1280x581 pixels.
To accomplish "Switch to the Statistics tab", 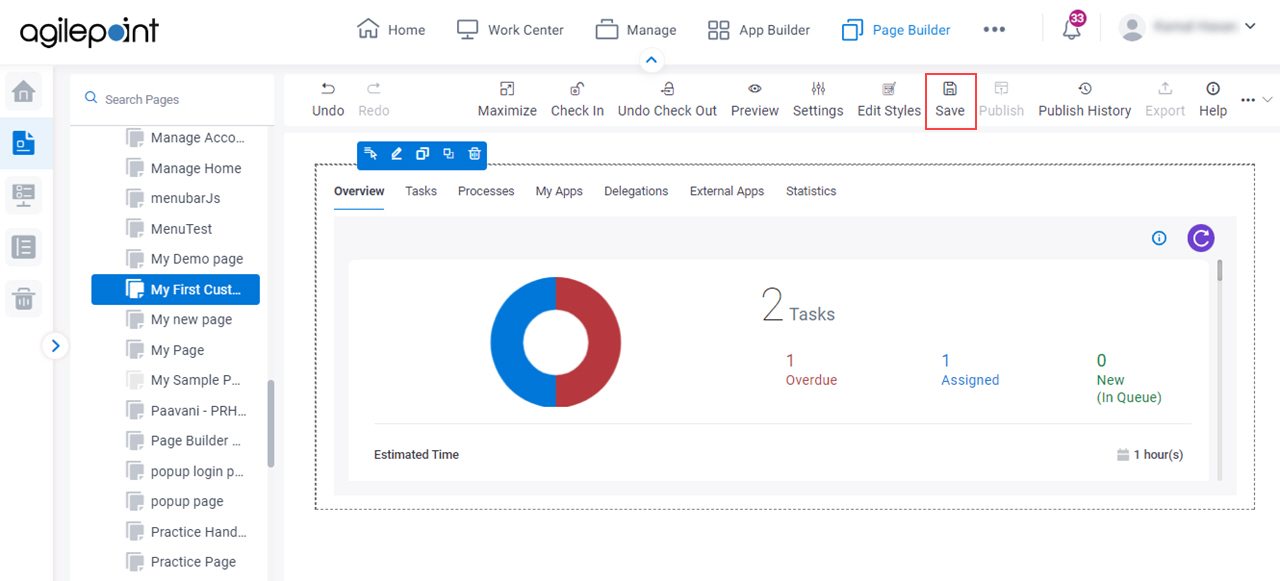I will [x=811, y=191].
